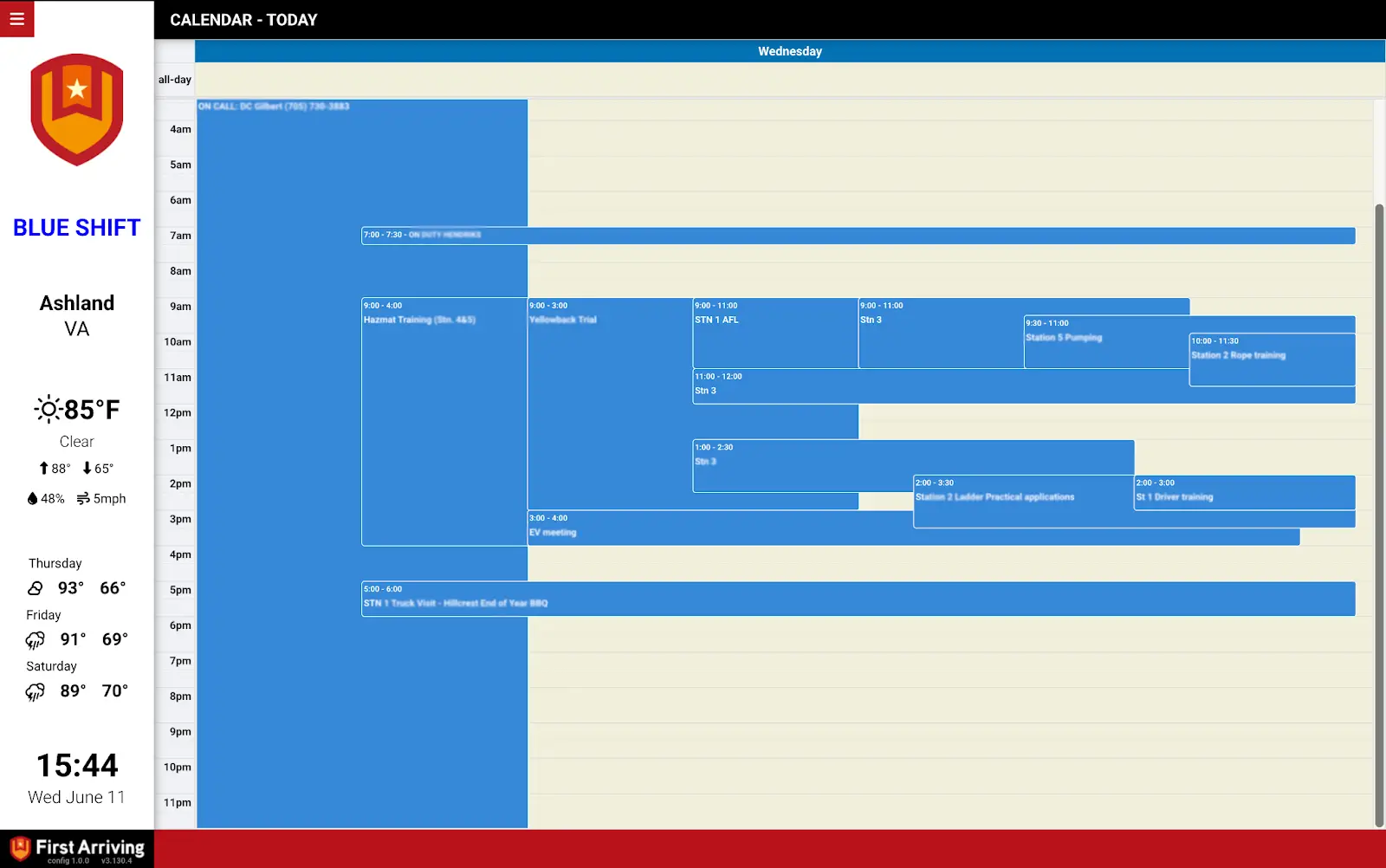Click the humidity droplet icon
The image size is (1386, 868).
[33, 499]
